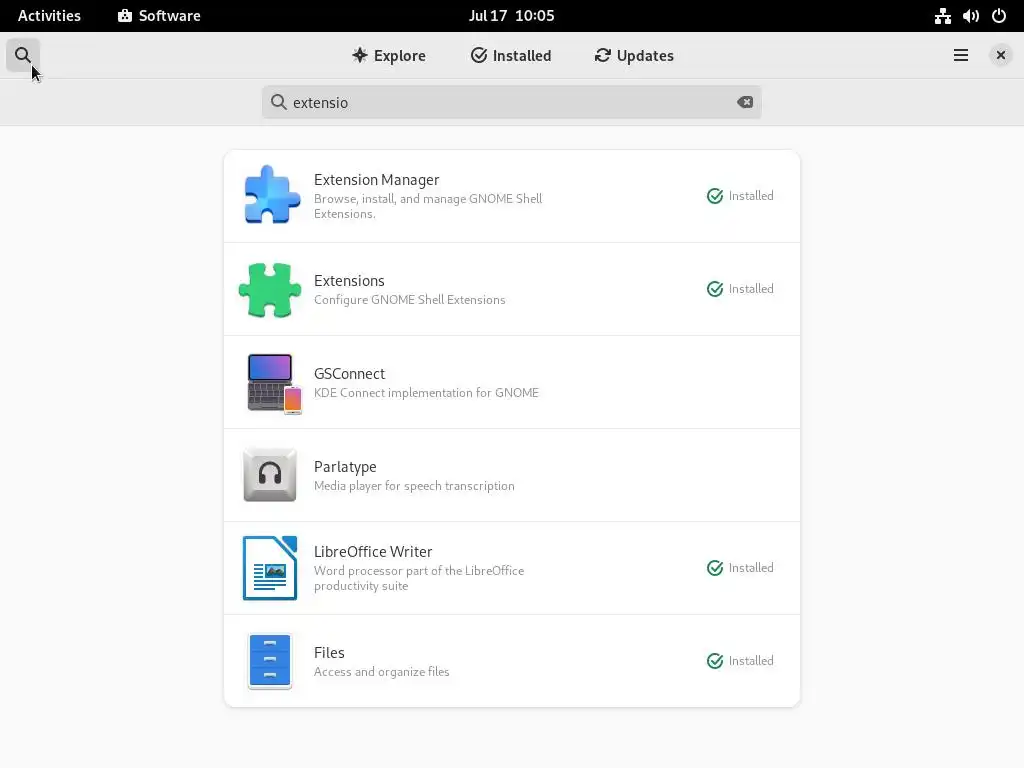The height and width of the screenshot is (768, 1024).
Task: Clear the search field text
Action: pyautogui.click(x=745, y=102)
